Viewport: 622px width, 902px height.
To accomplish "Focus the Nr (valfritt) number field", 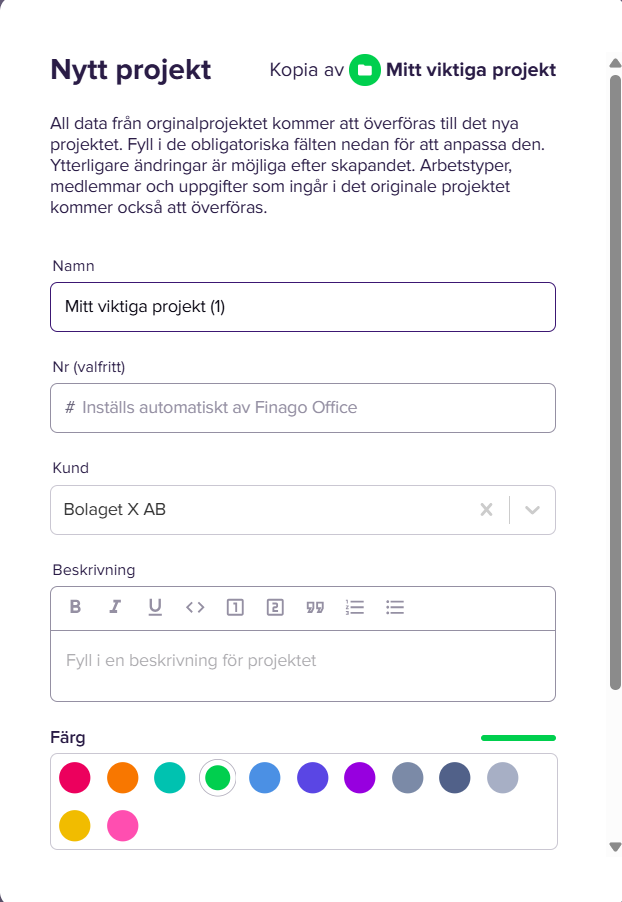I will (x=303, y=408).
